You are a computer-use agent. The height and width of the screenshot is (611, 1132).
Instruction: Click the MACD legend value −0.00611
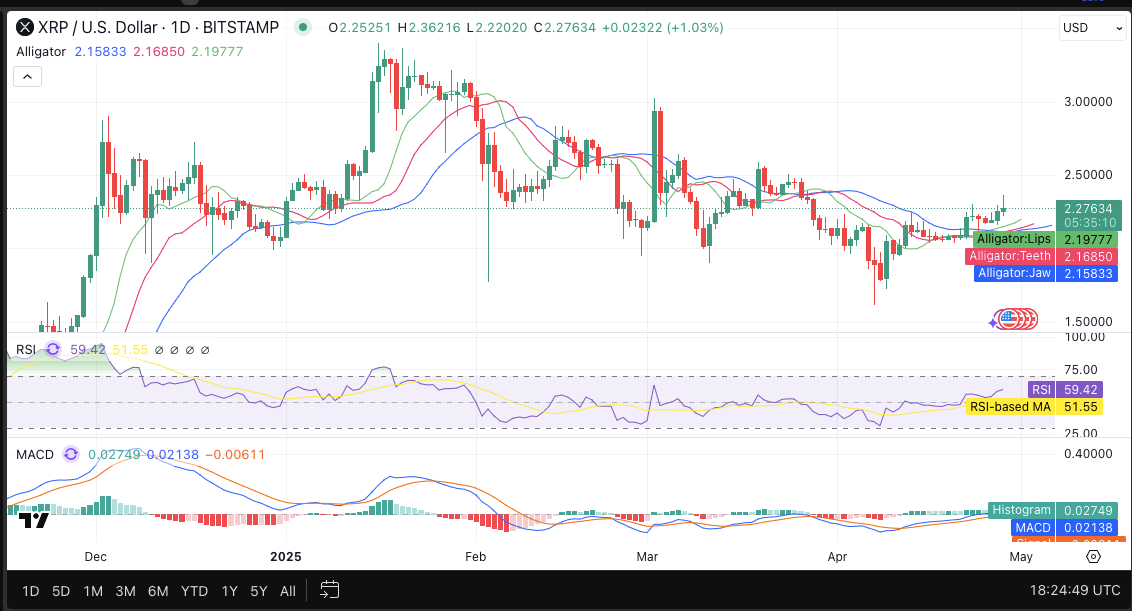pyautogui.click(x=235, y=454)
